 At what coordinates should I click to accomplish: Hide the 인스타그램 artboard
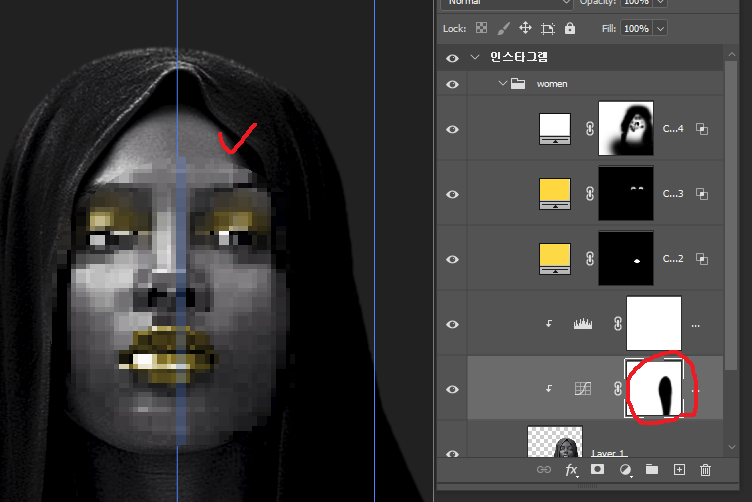pos(452,58)
